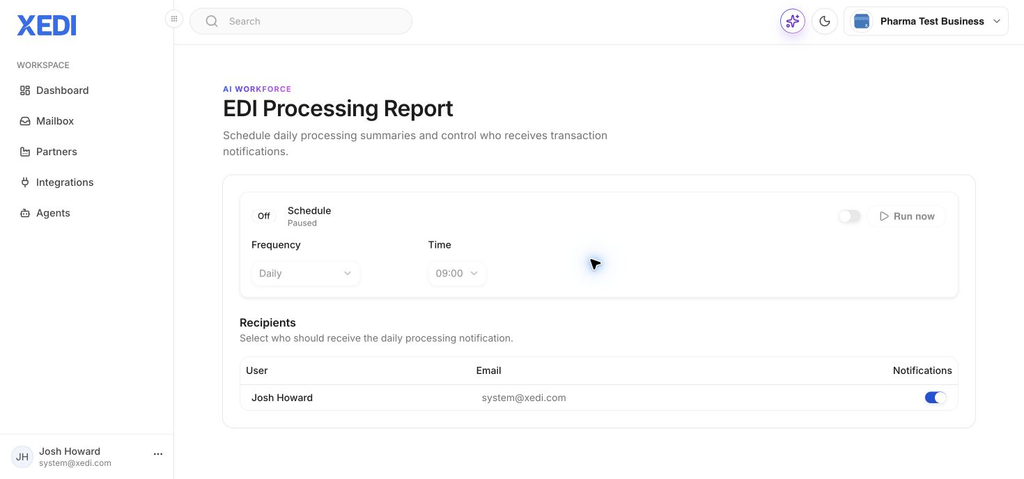The width and height of the screenshot is (1024, 479).
Task: Click the XEDI logo
Action: [x=46, y=25]
